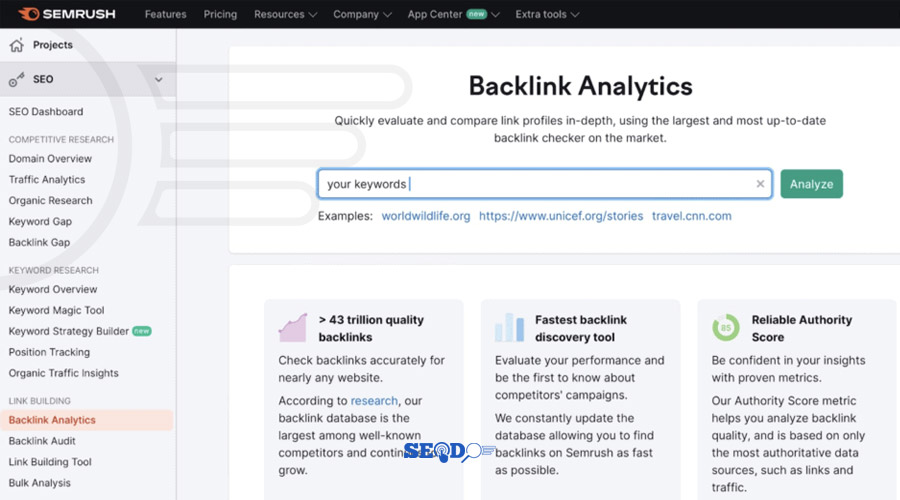Open the Resources dropdown menu

coord(285,14)
